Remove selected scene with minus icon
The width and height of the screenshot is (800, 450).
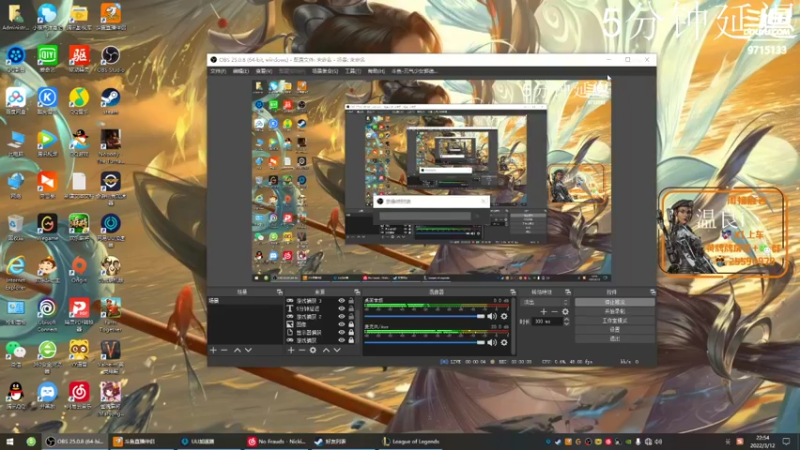(x=224, y=351)
